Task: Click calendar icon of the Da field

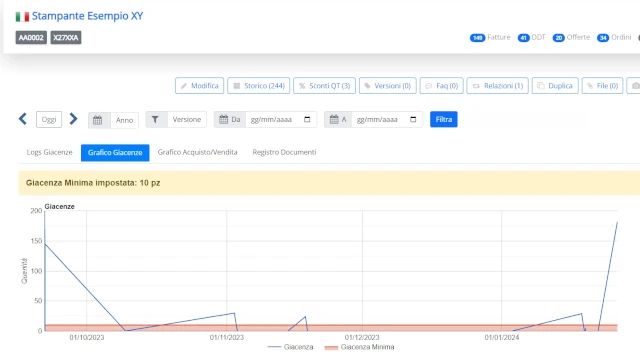Action: (223, 119)
